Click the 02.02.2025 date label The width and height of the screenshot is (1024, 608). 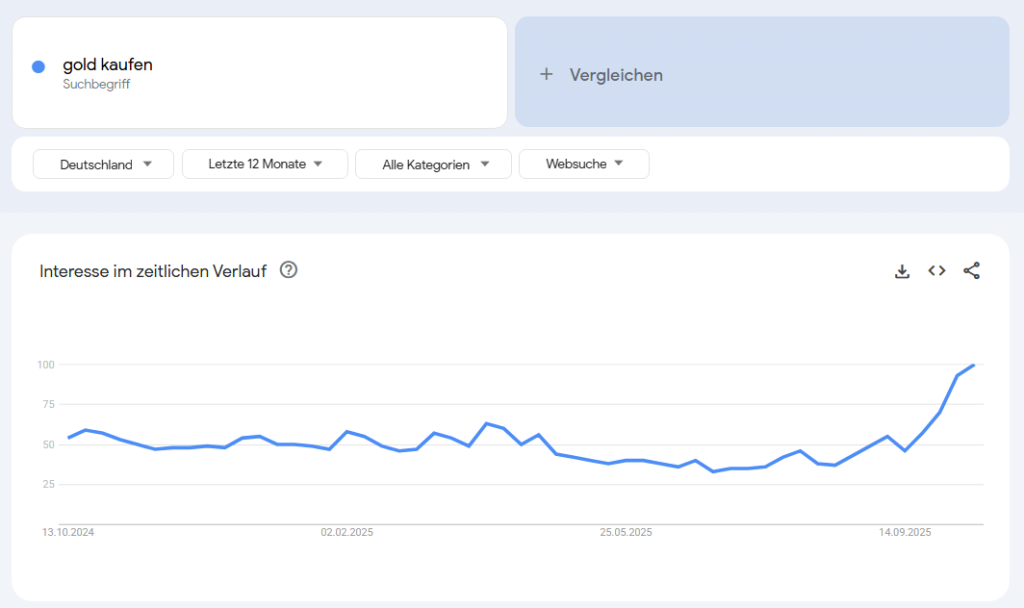(x=347, y=533)
